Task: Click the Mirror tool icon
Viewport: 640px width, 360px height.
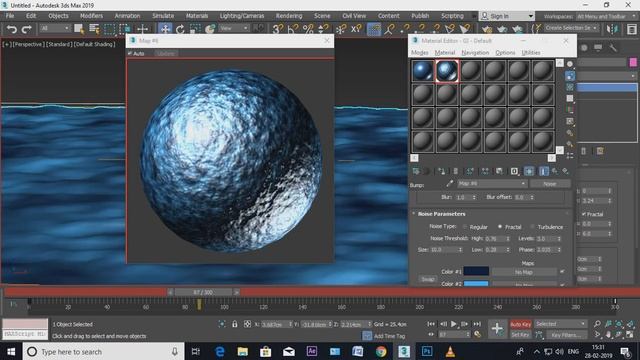Action: 612,29
